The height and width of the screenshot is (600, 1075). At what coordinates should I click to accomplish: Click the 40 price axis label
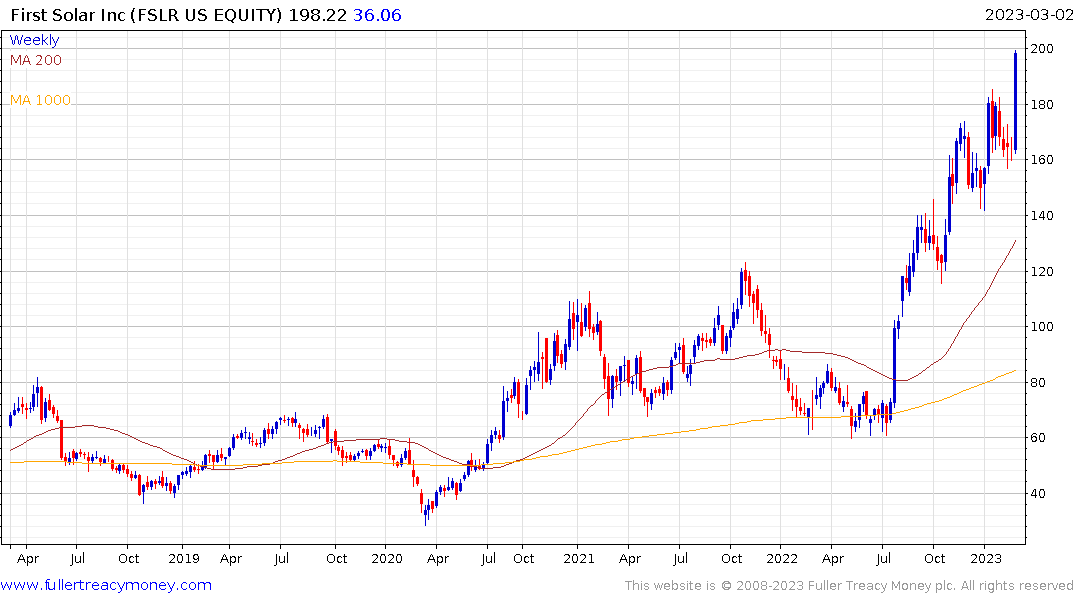point(1038,494)
